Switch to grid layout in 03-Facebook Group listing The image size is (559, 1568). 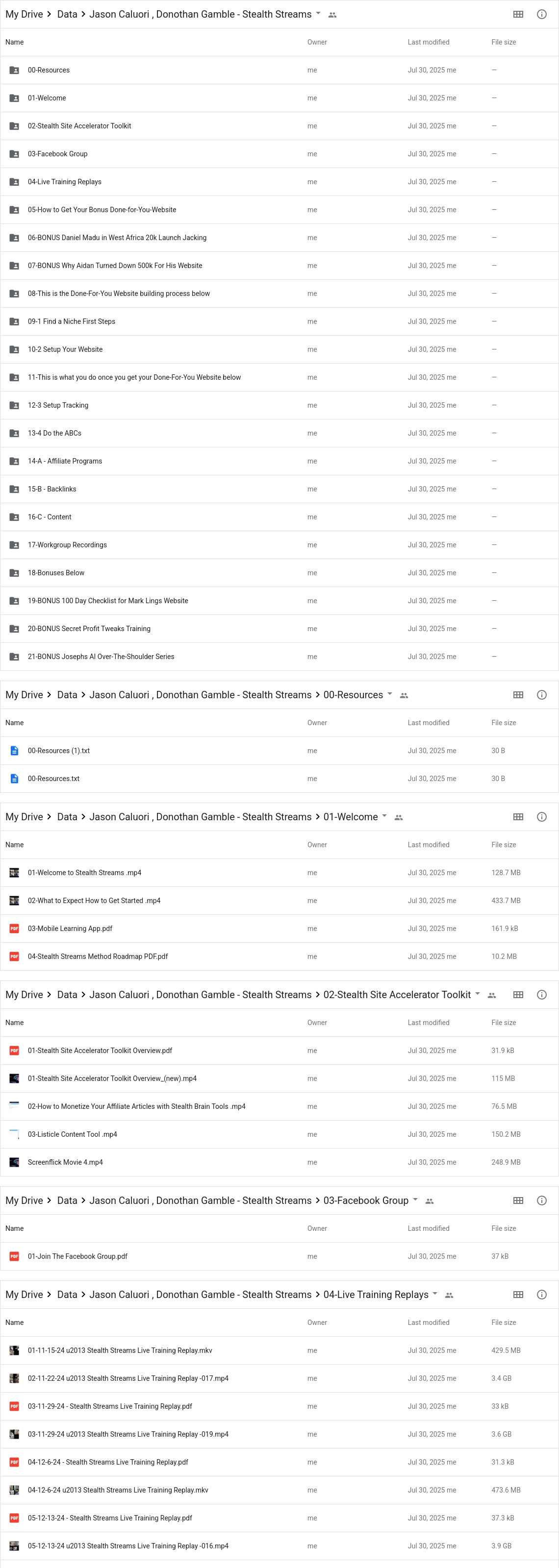pyautogui.click(x=518, y=1200)
